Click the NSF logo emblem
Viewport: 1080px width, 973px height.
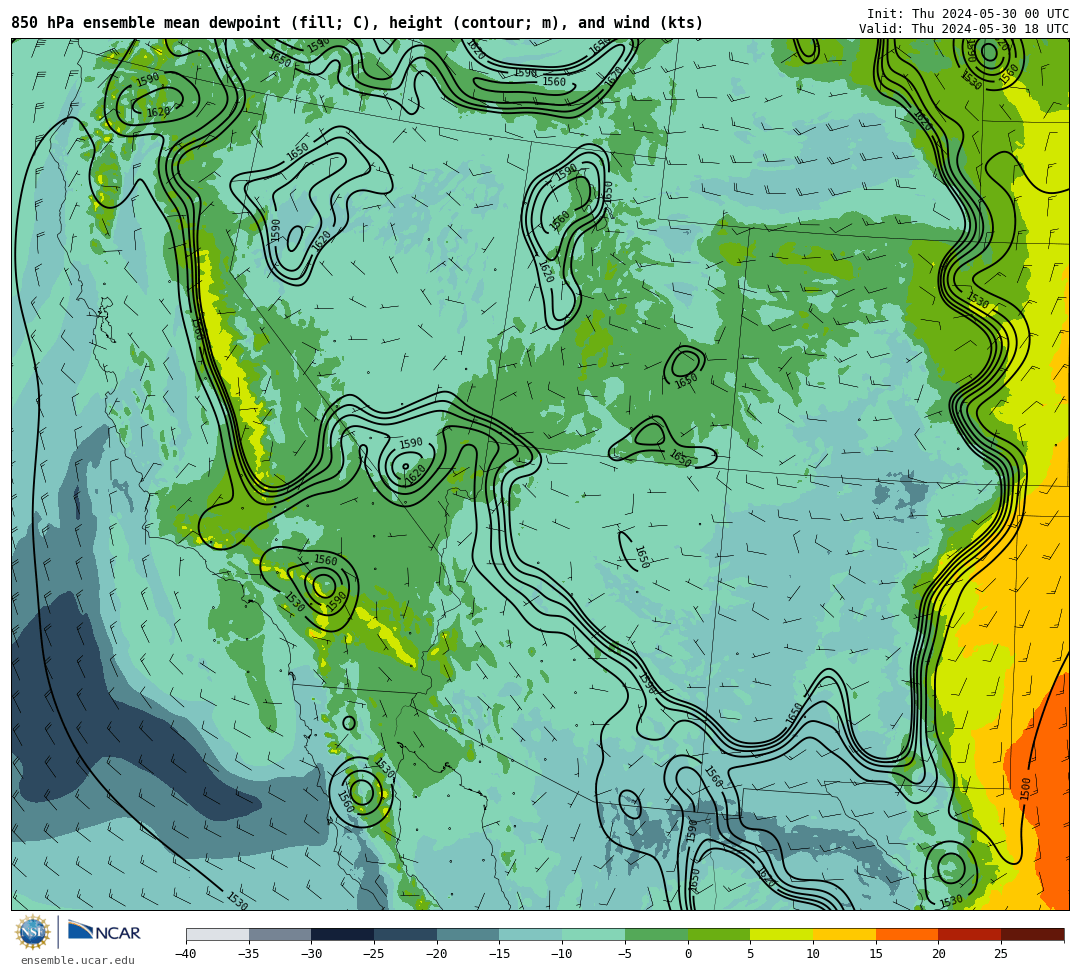(32, 932)
